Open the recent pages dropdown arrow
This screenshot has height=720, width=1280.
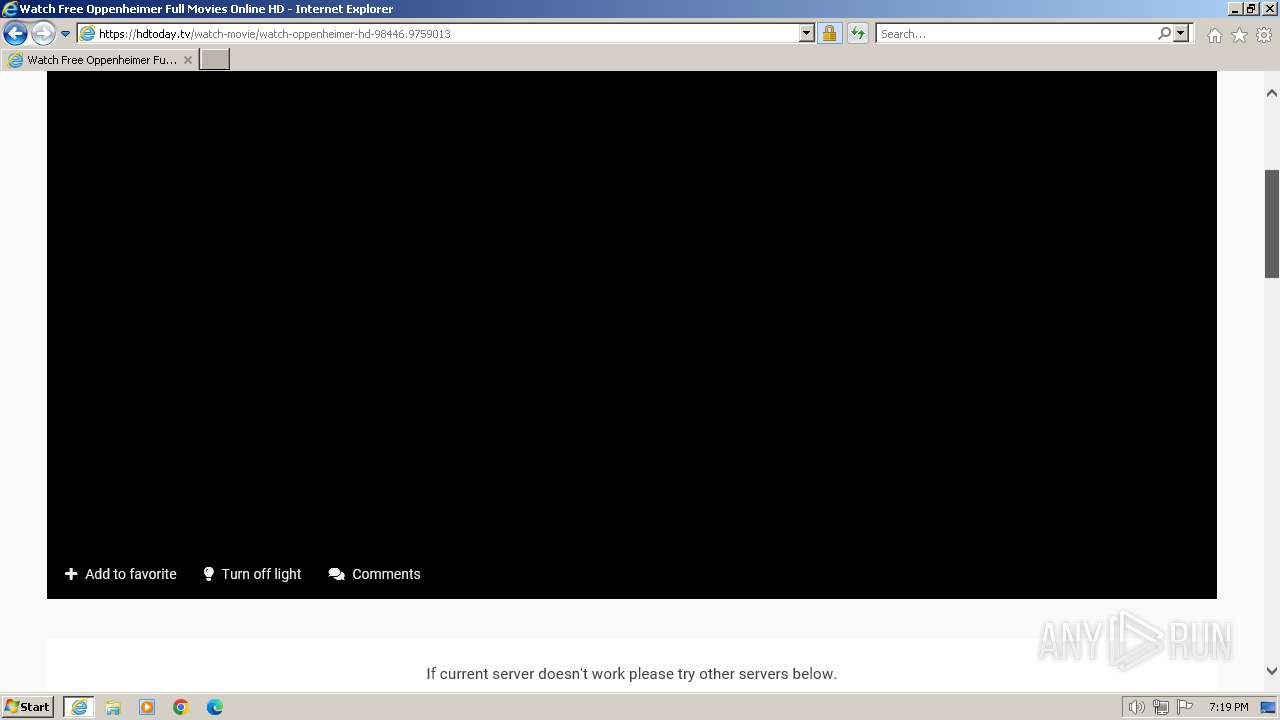66,34
